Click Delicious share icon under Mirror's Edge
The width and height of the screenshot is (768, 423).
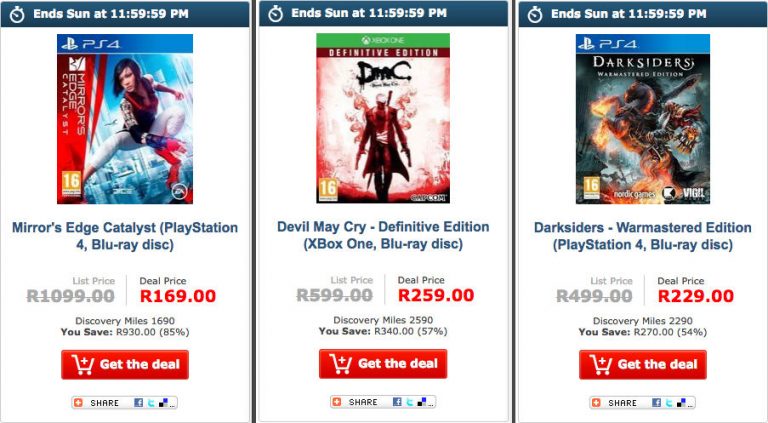point(163,402)
